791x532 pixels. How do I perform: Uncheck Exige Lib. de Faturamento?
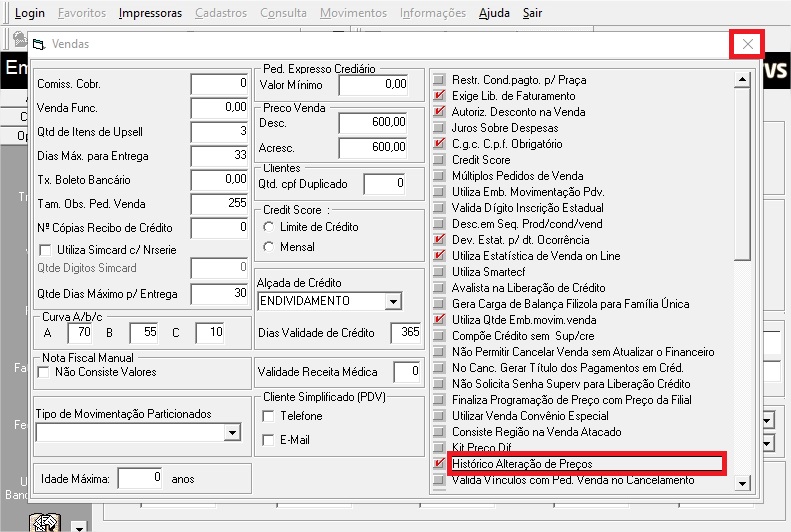439,96
